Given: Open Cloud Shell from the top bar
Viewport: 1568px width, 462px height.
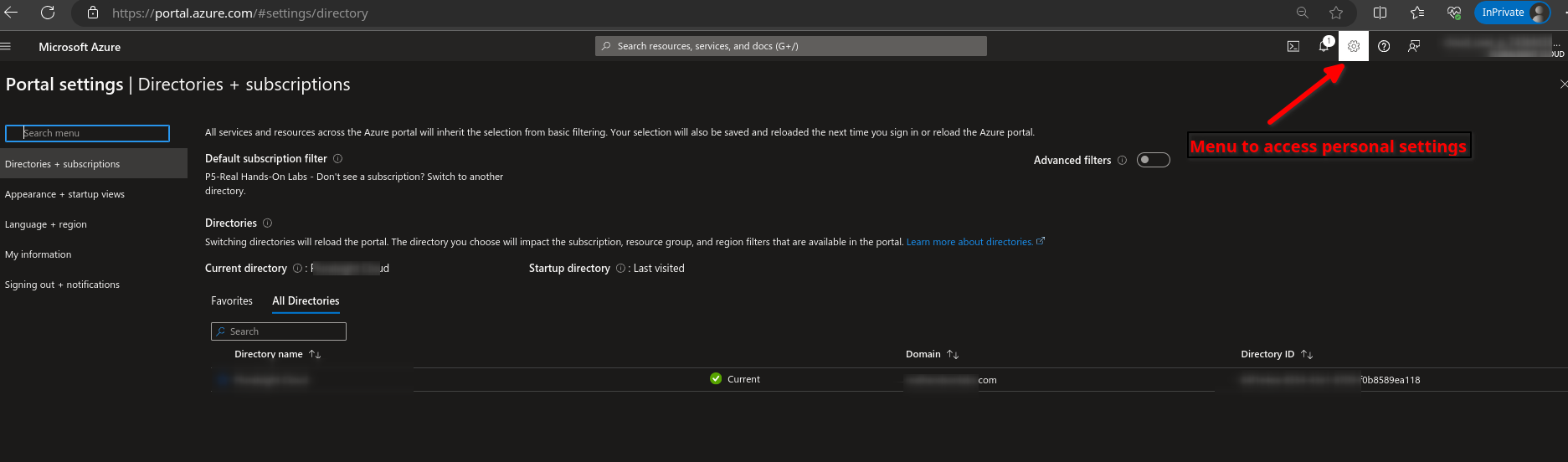Looking at the screenshot, I should pos(1293,46).
